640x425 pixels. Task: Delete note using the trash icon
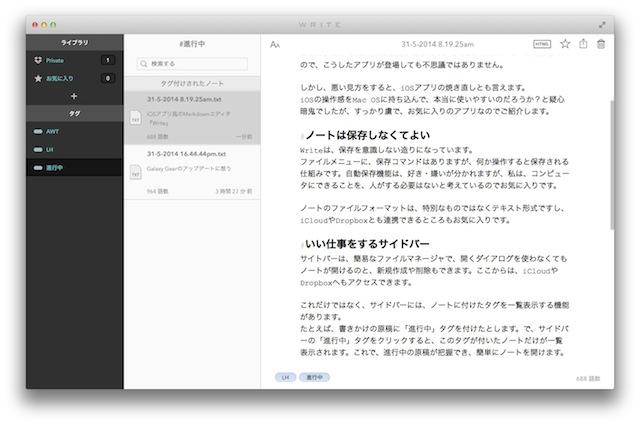[600, 44]
